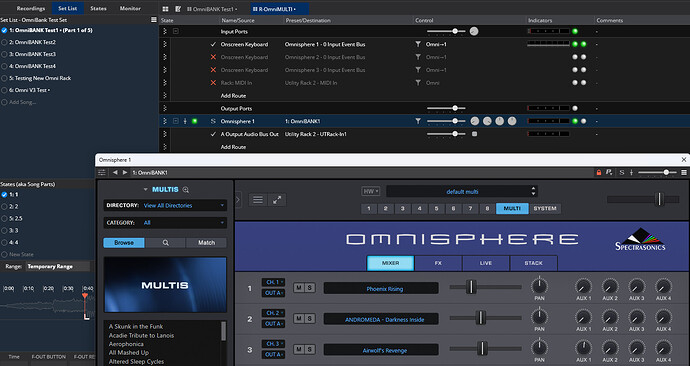This screenshot has height=366, width=690.
Task: Select state 2: 2 radio button
Action: (4, 206)
